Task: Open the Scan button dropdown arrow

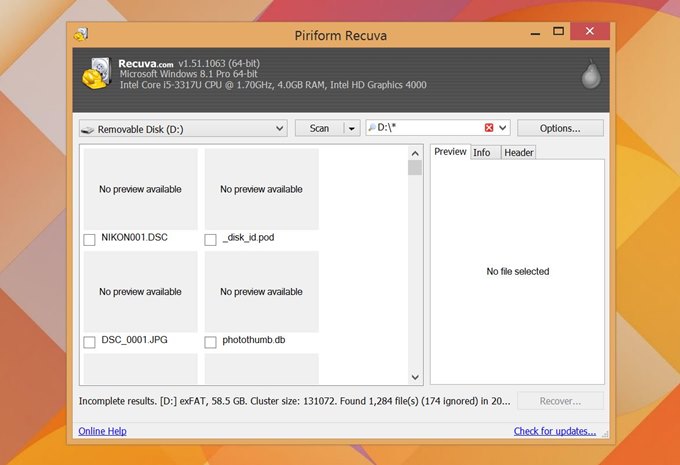Action: [352, 128]
